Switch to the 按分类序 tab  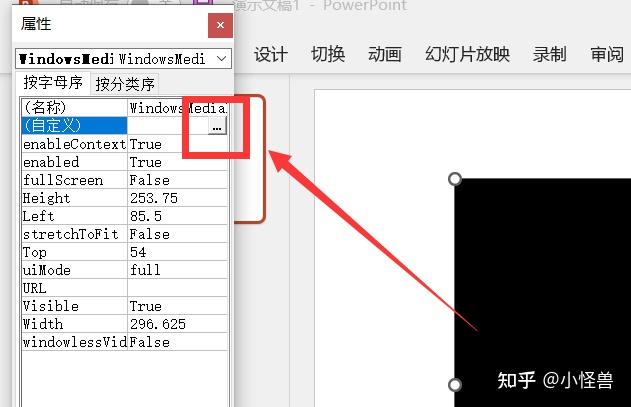click(x=125, y=84)
